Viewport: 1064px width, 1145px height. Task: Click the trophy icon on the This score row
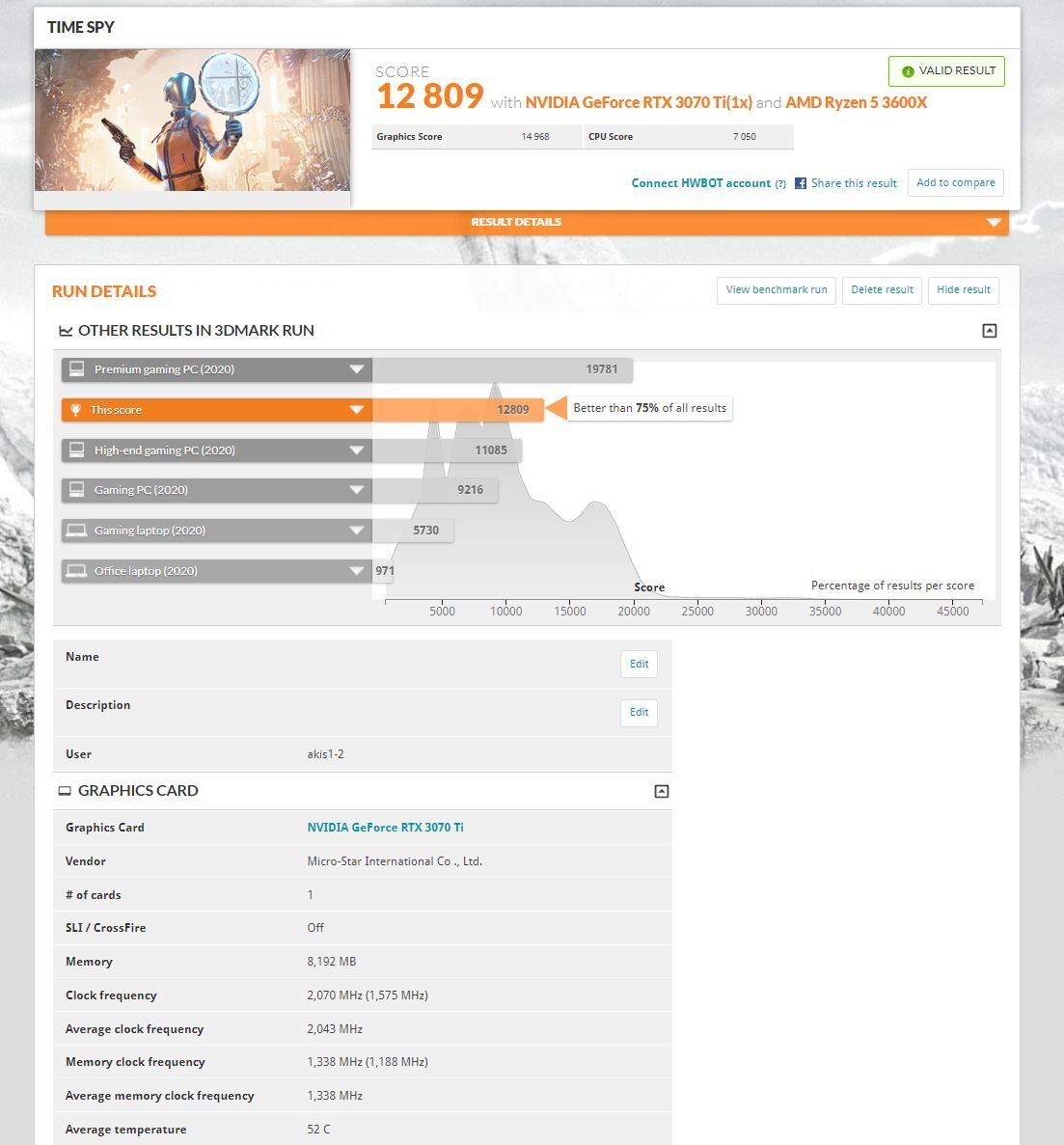pyautogui.click(x=75, y=410)
